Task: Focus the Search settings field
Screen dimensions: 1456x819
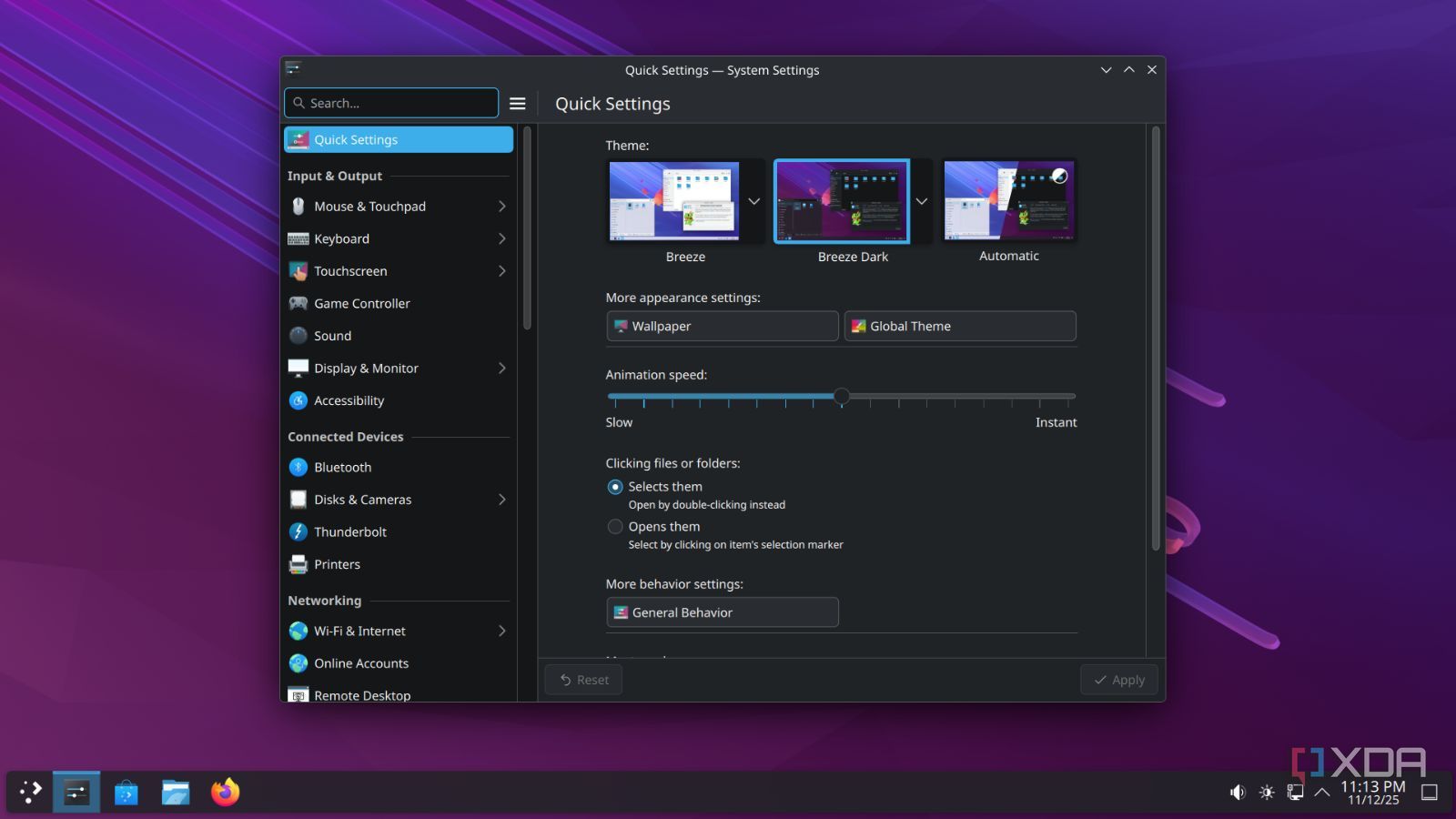Action: [x=391, y=103]
